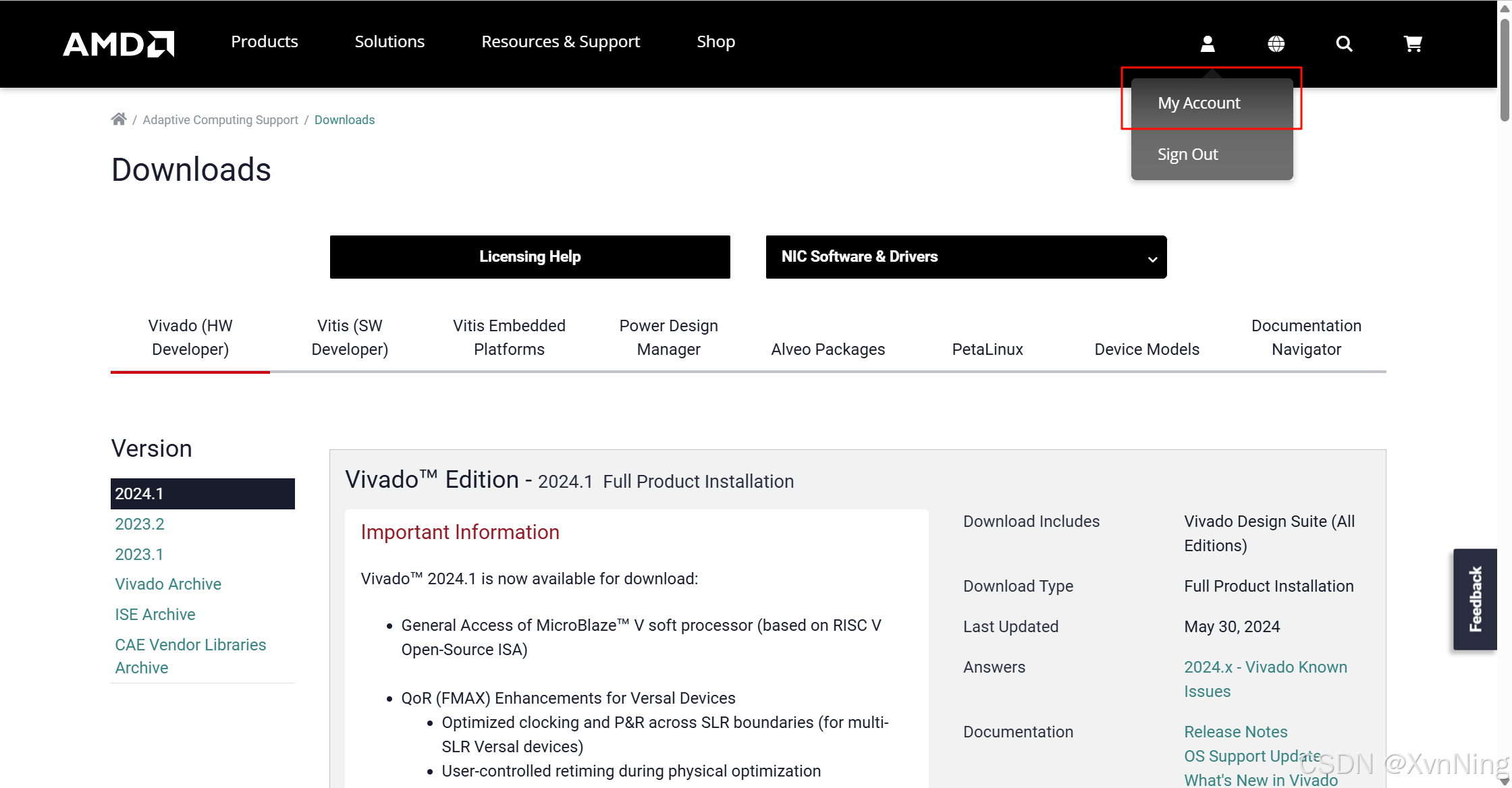Open the shopping cart icon
This screenshot has width=1512, height=788.
coord(1413,44)
